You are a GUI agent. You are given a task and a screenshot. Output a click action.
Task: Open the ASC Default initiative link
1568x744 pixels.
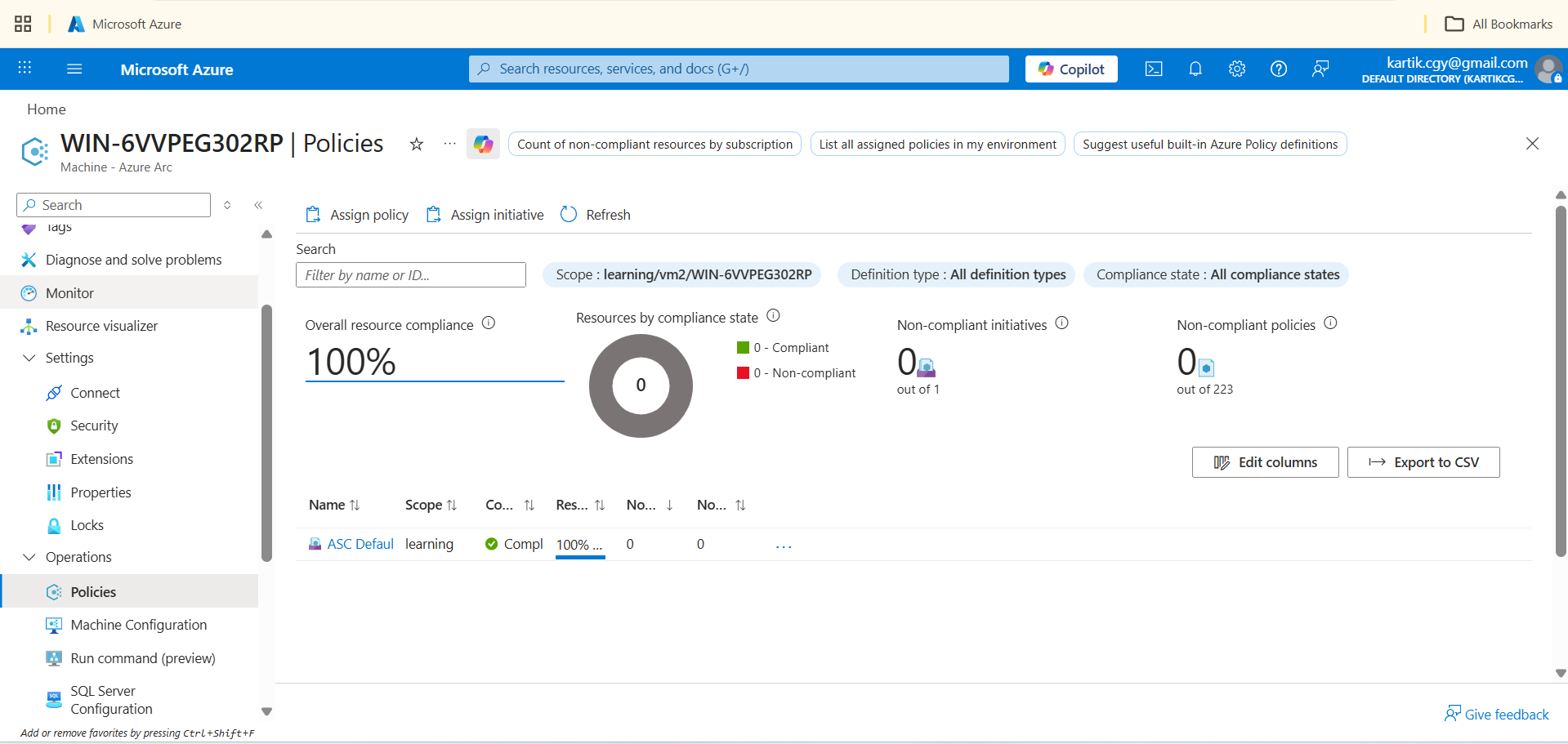point(360,544)
